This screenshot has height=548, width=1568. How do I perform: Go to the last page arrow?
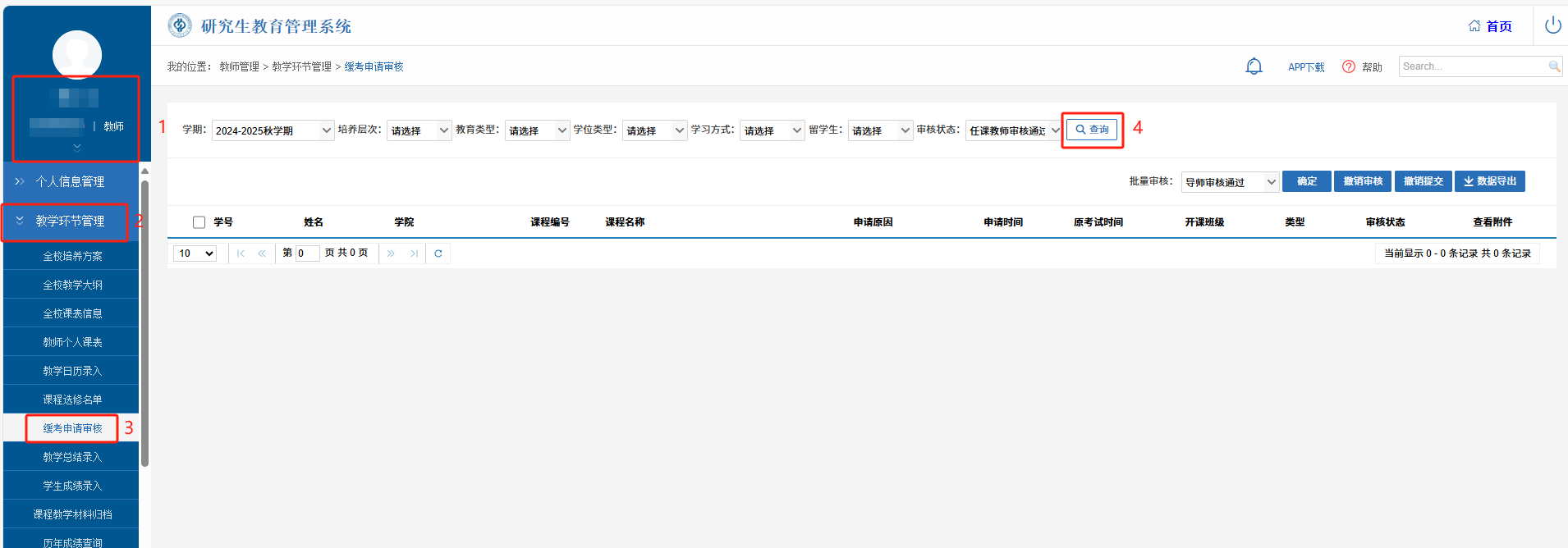pyautogui.click(x=414, y=253)
